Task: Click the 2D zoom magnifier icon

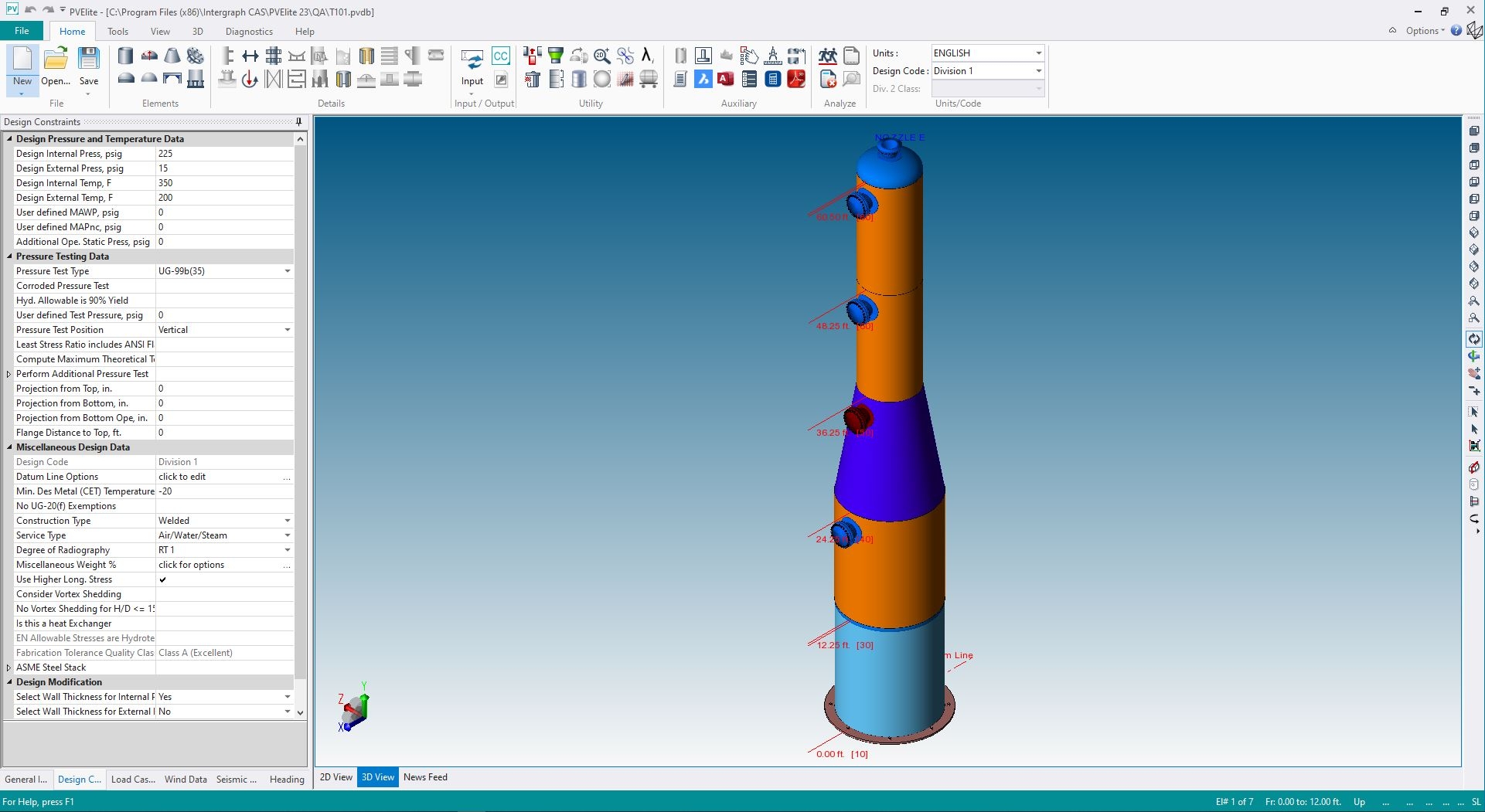Action: 602,56
